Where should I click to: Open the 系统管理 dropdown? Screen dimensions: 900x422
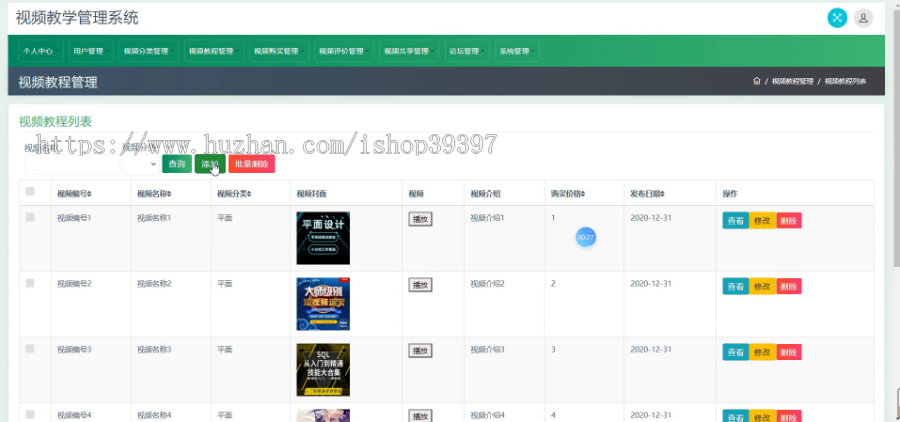(517, 51)
